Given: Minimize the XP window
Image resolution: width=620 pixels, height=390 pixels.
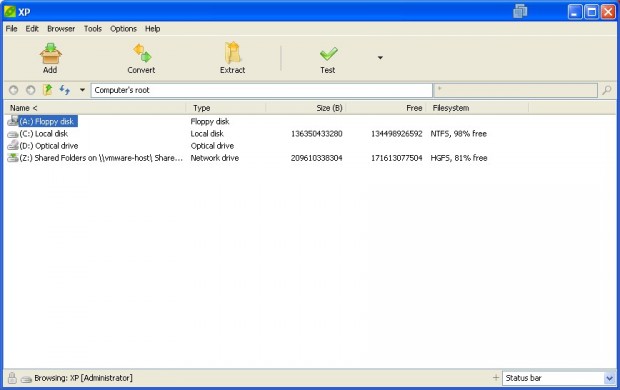Looking at the screenshot, I should click(x=575, y=11).
